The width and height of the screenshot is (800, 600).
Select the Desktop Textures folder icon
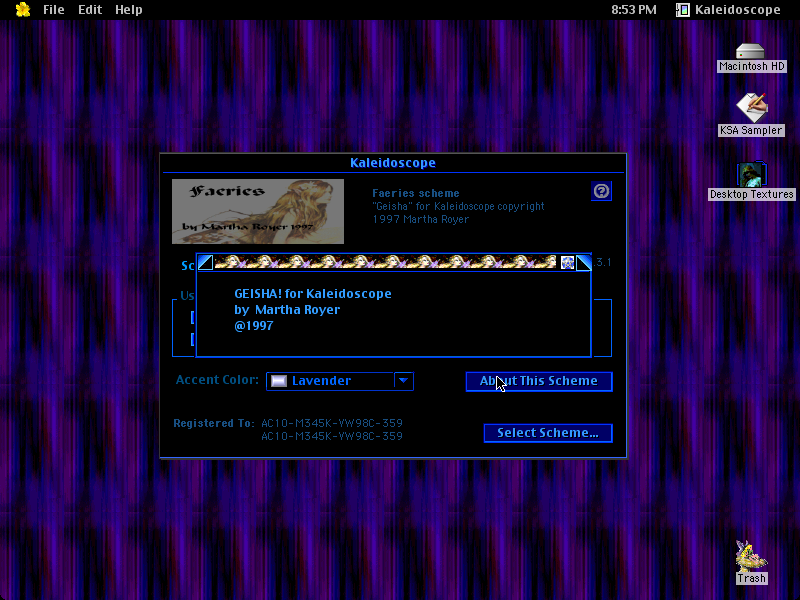pos(751,181)
